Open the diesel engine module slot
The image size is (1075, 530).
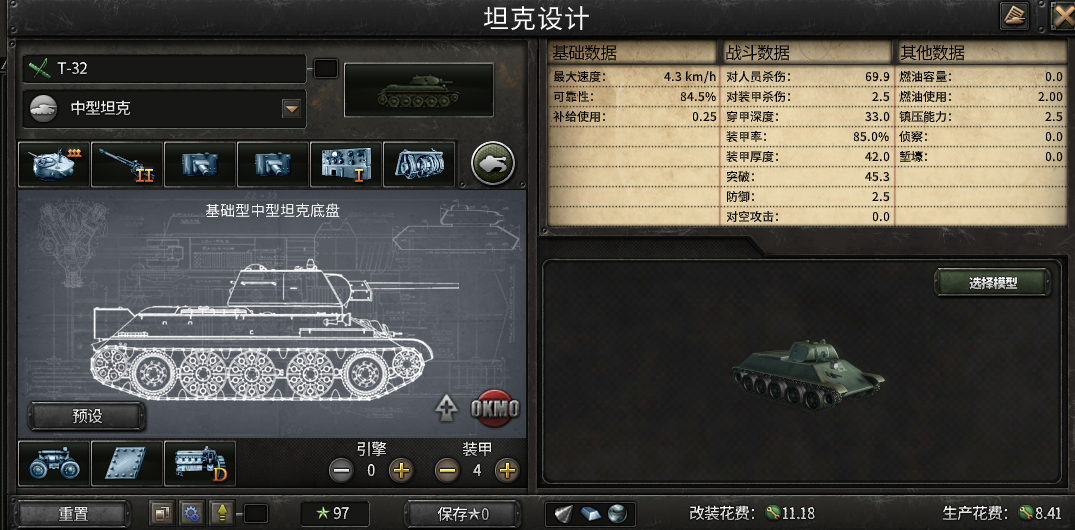pyautogui.click(x=200, y=463)
